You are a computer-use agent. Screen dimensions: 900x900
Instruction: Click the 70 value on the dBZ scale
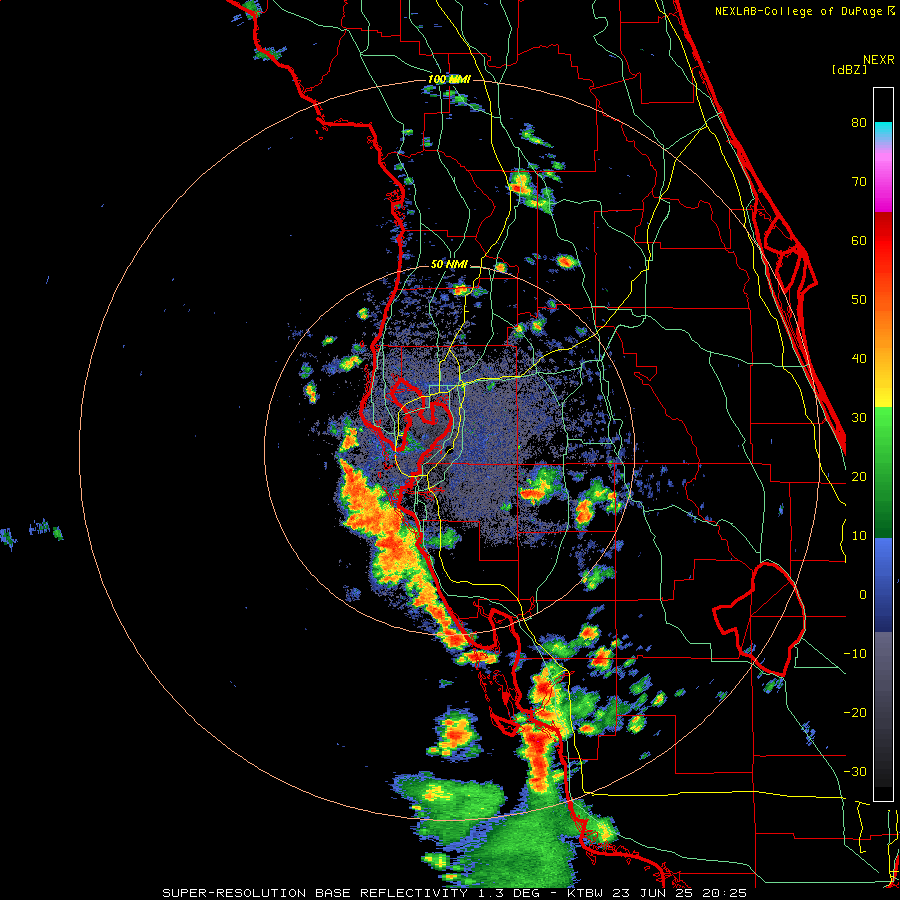click(859, 182)
